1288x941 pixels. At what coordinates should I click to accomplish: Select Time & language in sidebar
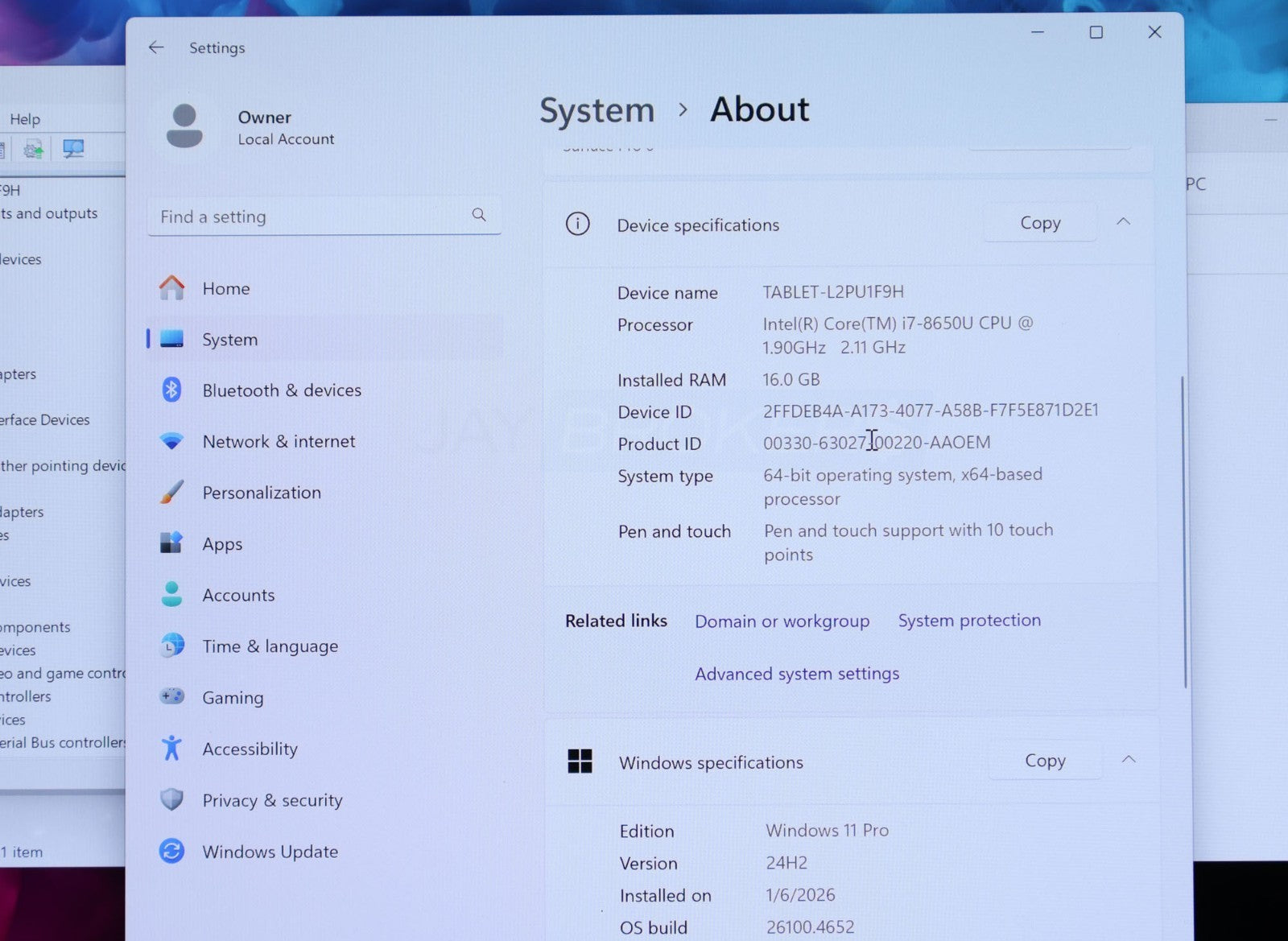[270, 646]
